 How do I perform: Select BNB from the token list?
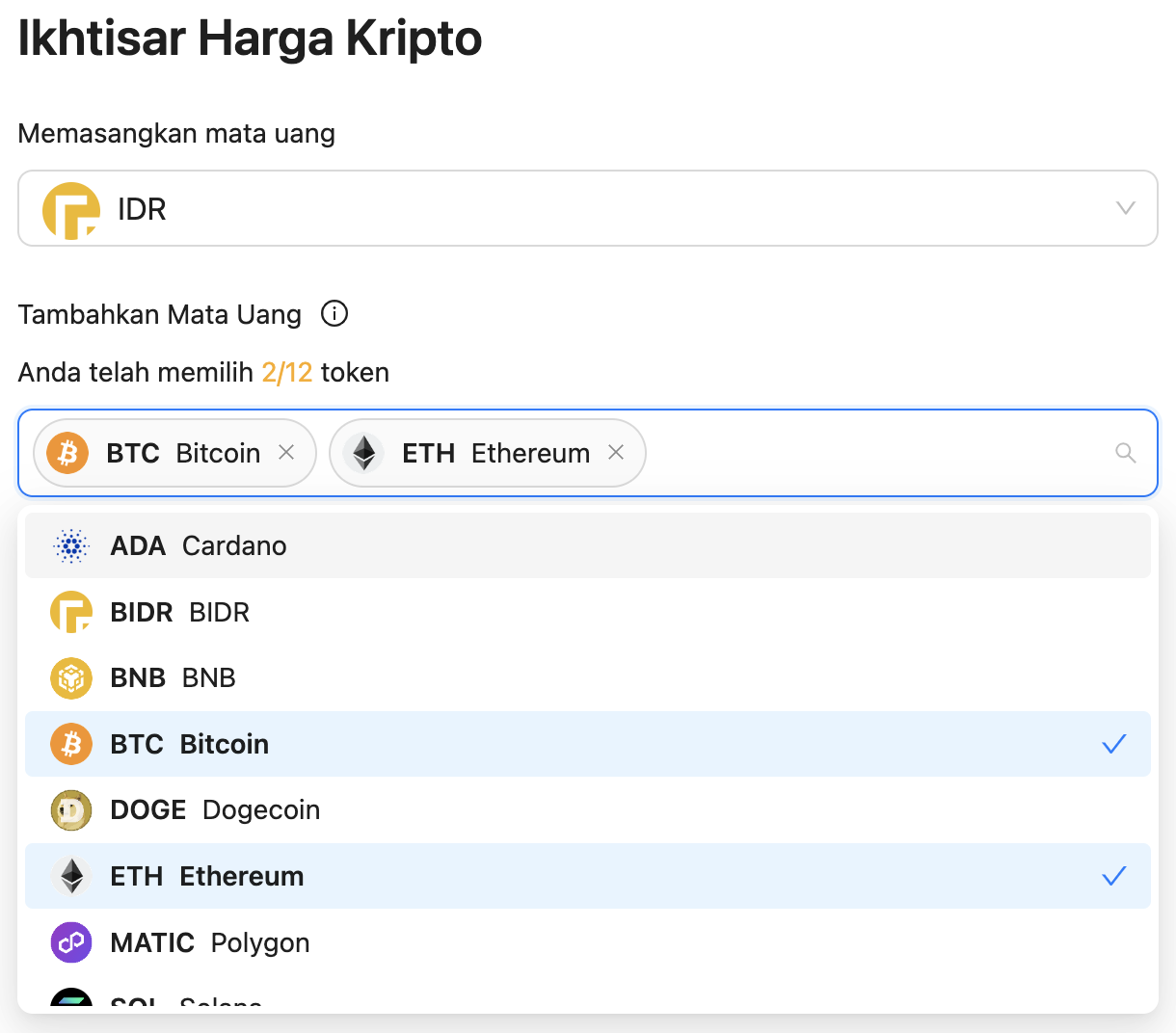588,677
